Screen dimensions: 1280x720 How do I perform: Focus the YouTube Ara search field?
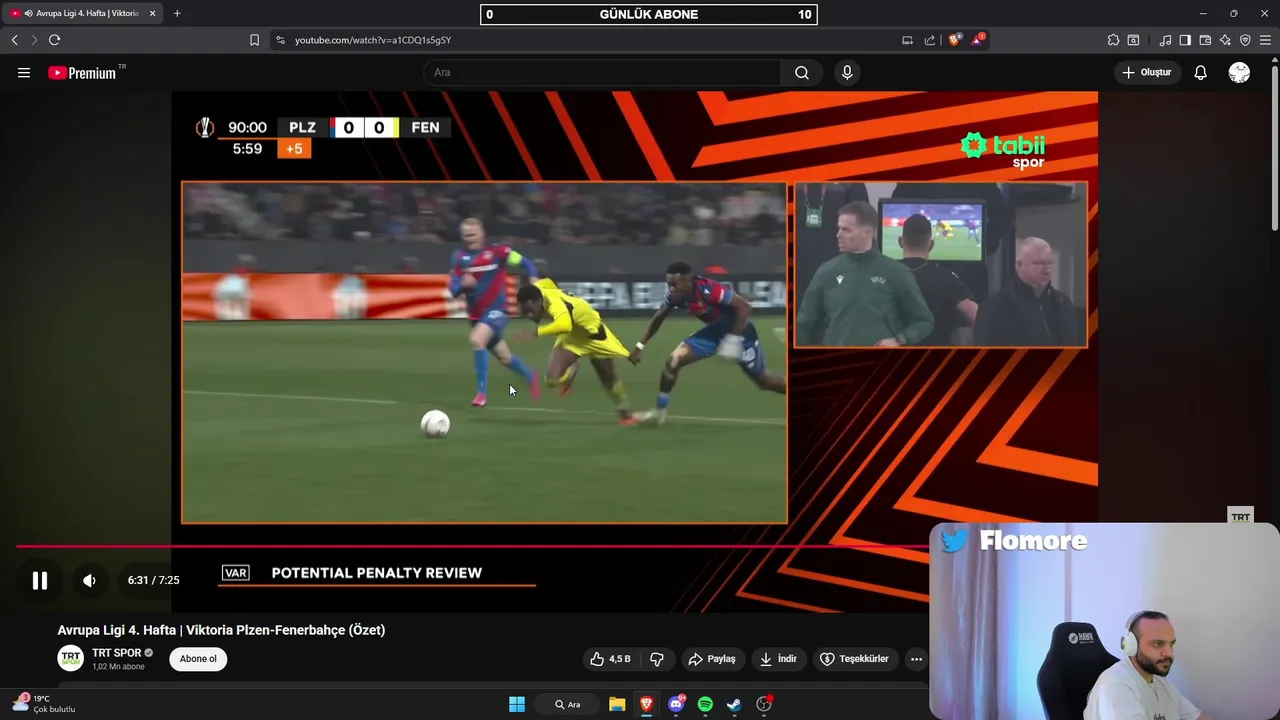click(602, 72)
